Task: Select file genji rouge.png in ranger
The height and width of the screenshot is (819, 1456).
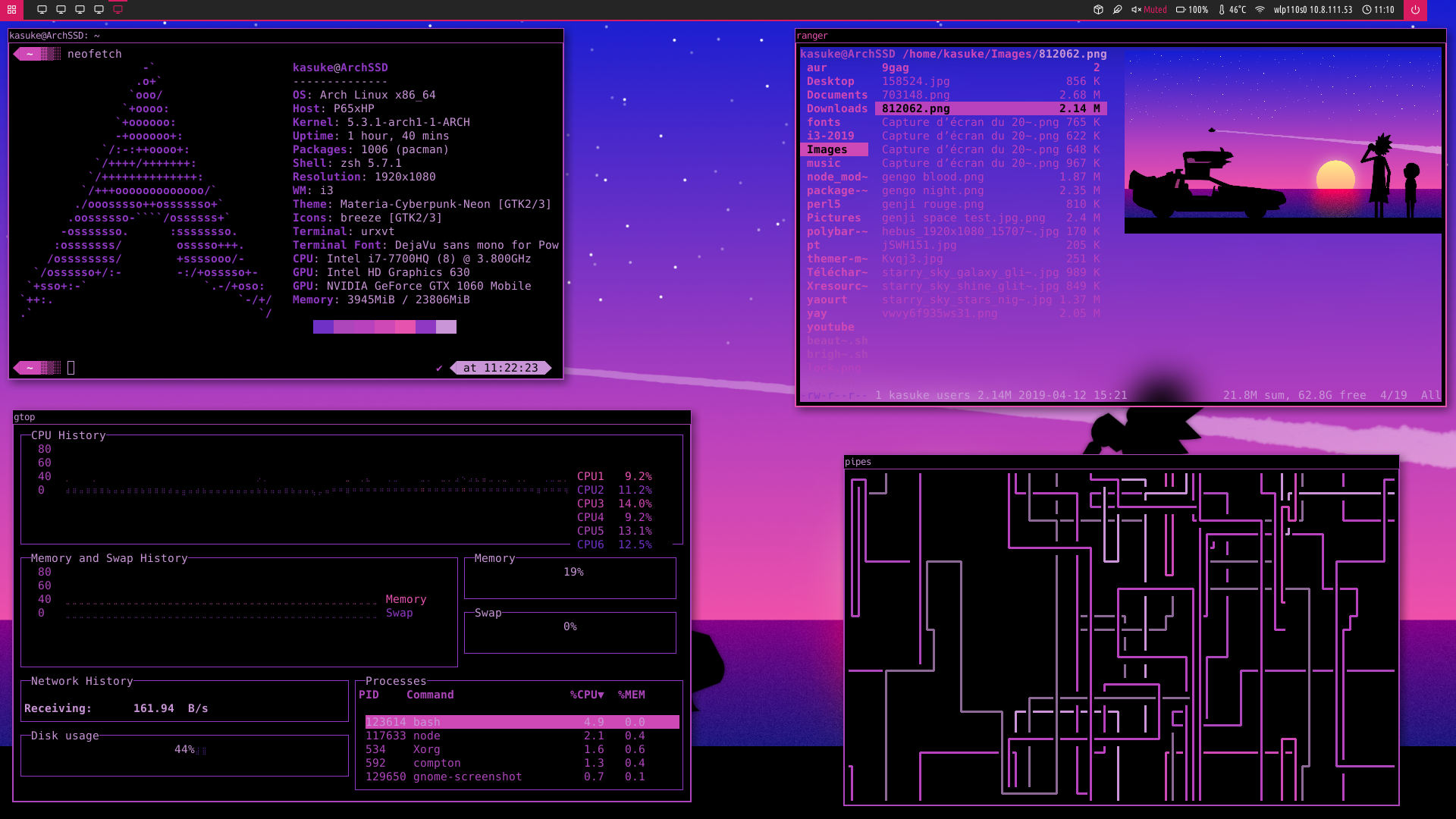Action: (990, 204)
